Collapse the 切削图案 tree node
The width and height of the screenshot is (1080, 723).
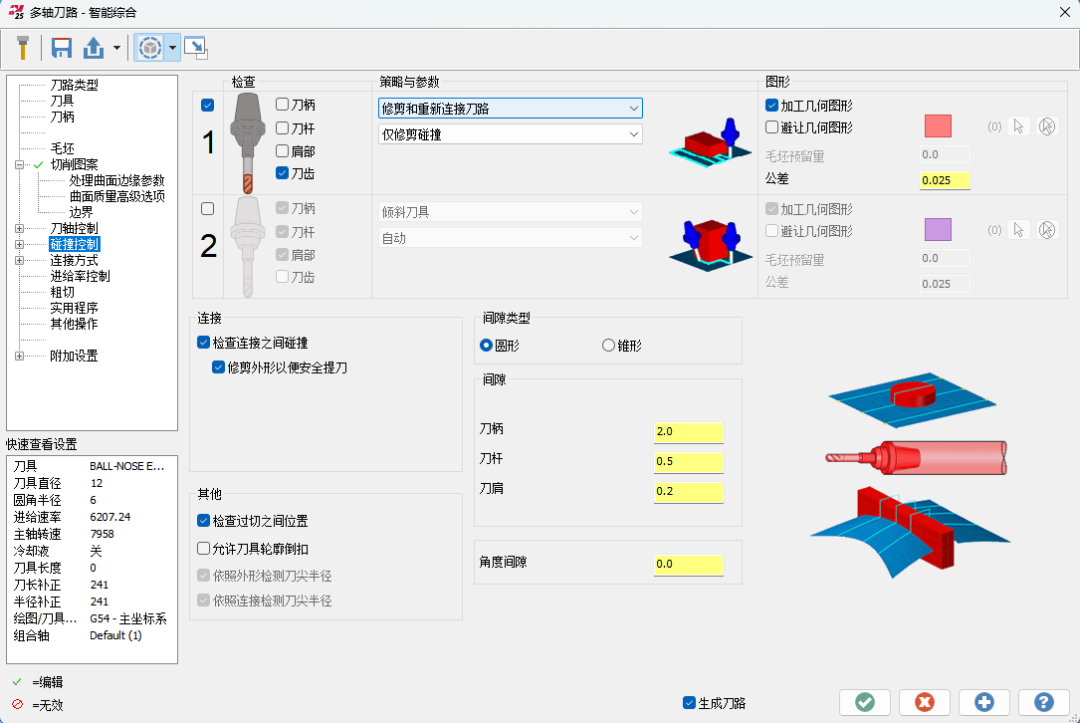(19, 165)
